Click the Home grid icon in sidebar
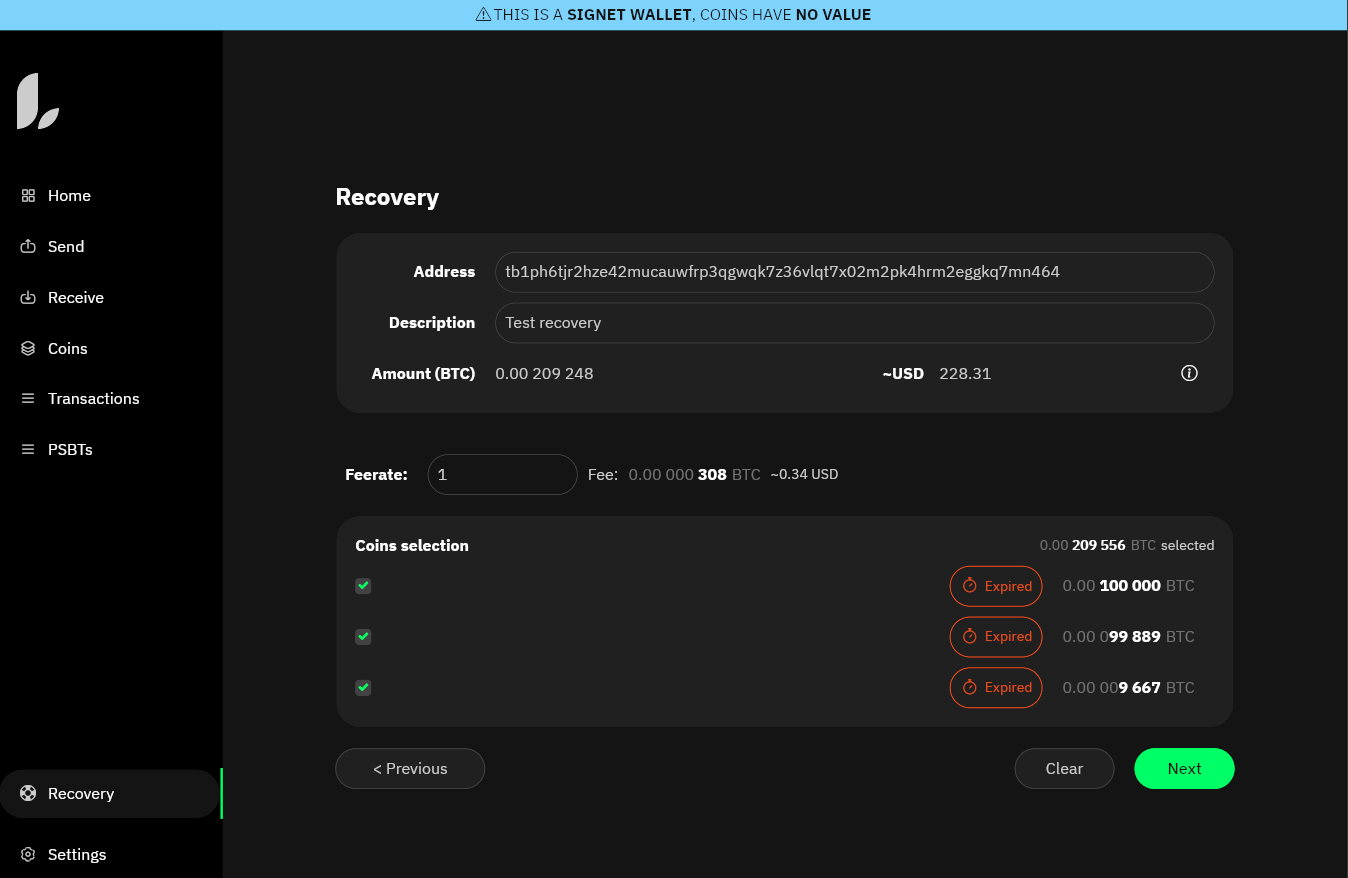This screenshot has width=1348, height=878. pyautogui.click(x=28, y=196)
